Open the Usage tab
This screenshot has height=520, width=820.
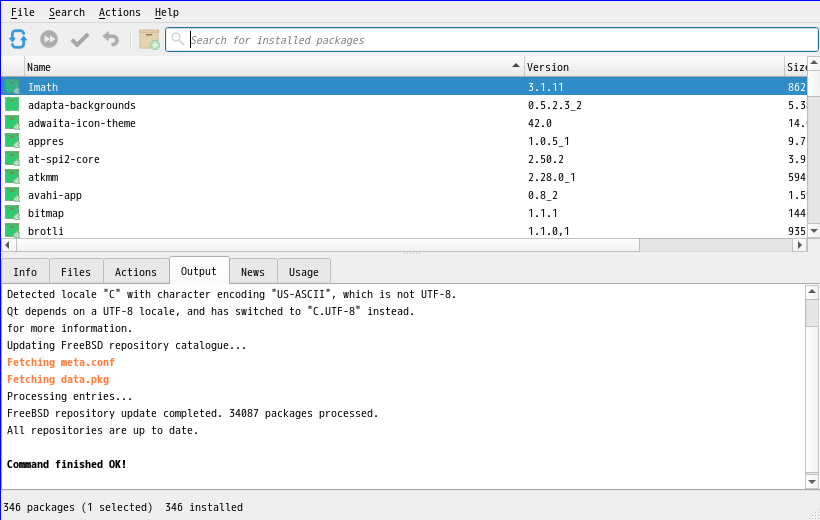pyautogui.click(x=304, y=272)
